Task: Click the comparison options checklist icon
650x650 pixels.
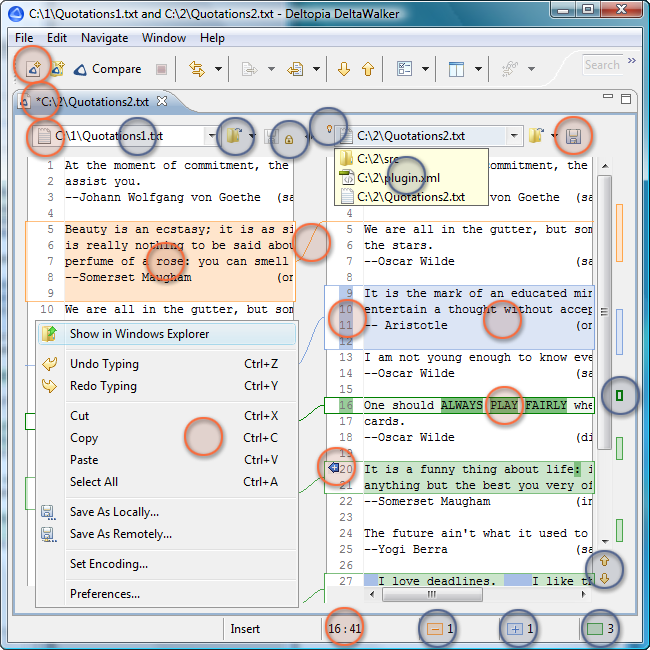Action: tap(404, 69)
